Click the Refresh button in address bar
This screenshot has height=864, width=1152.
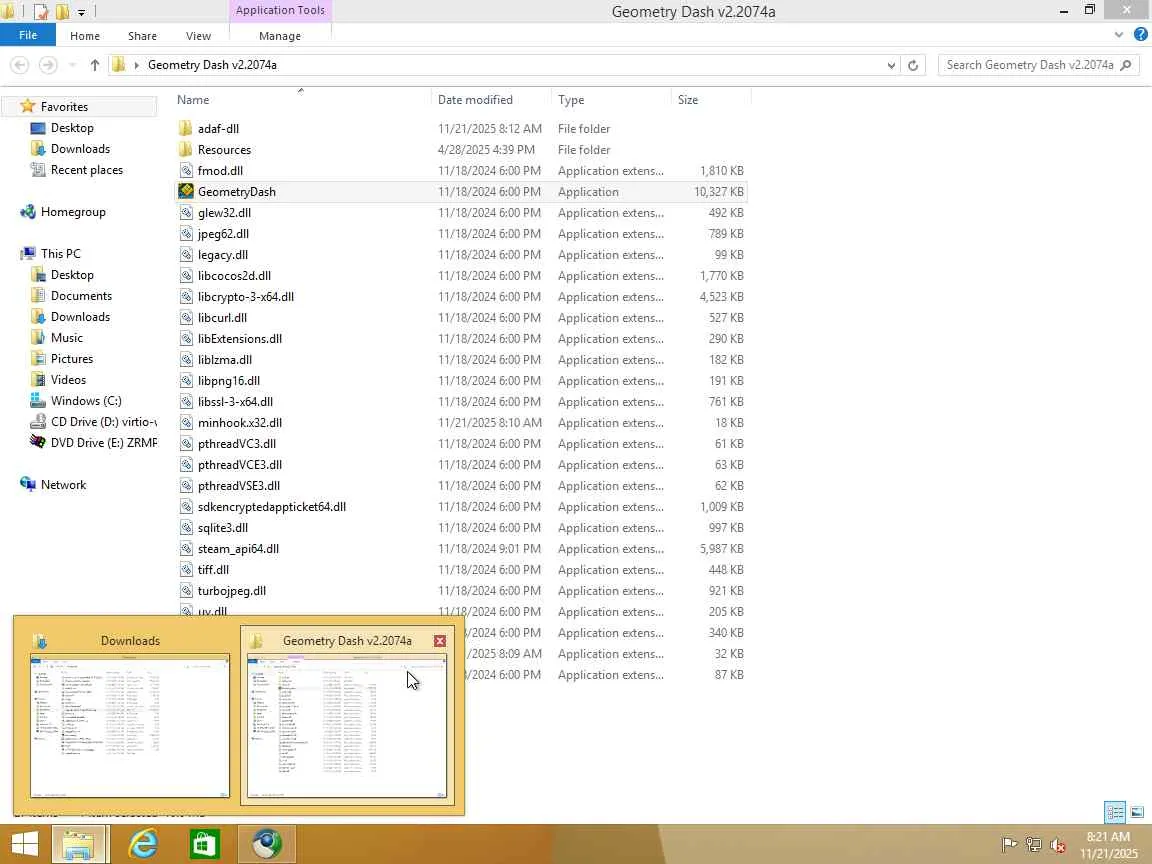(x=912, y=65)
